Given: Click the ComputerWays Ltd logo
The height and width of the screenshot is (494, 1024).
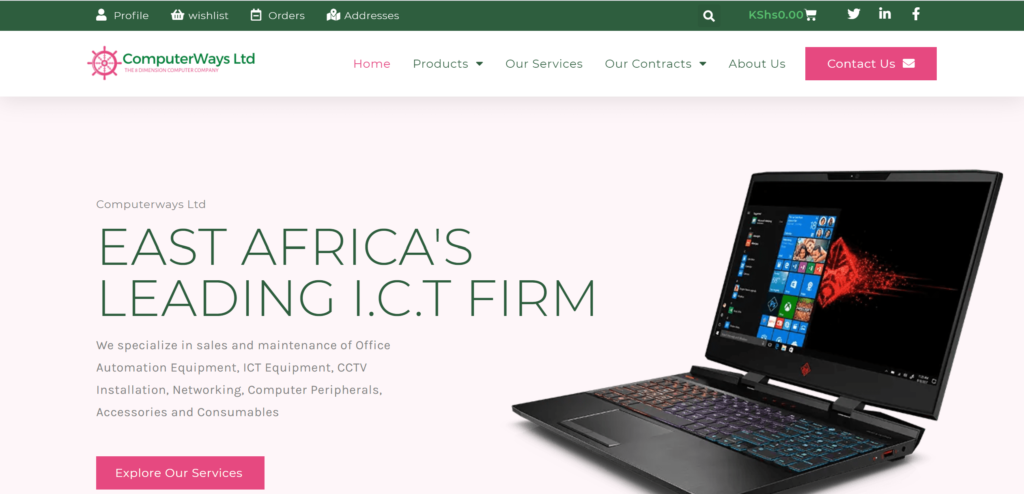Looking at the screenshot, I should [171, 63].
